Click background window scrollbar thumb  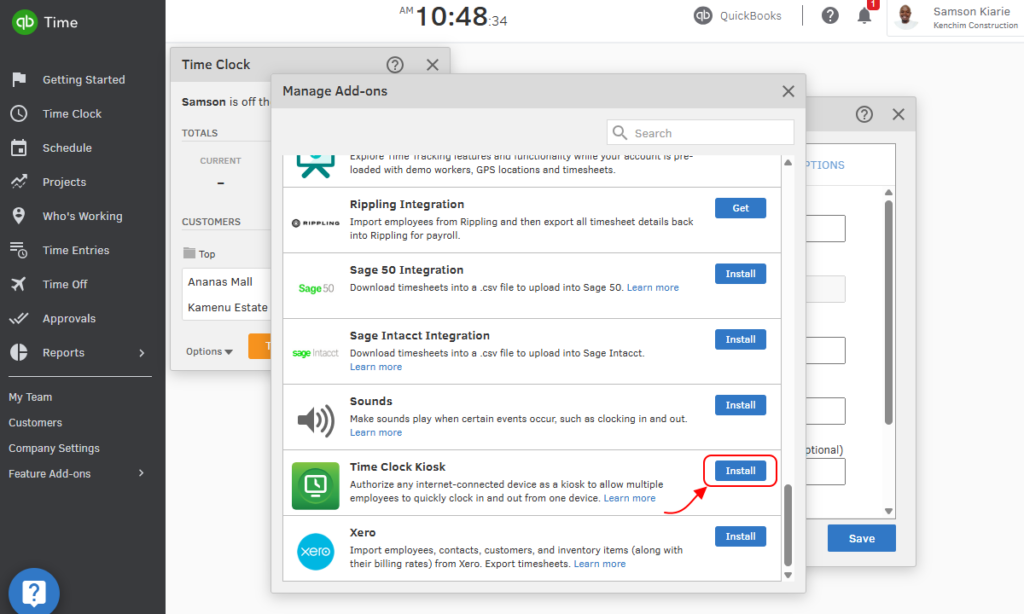888,312
